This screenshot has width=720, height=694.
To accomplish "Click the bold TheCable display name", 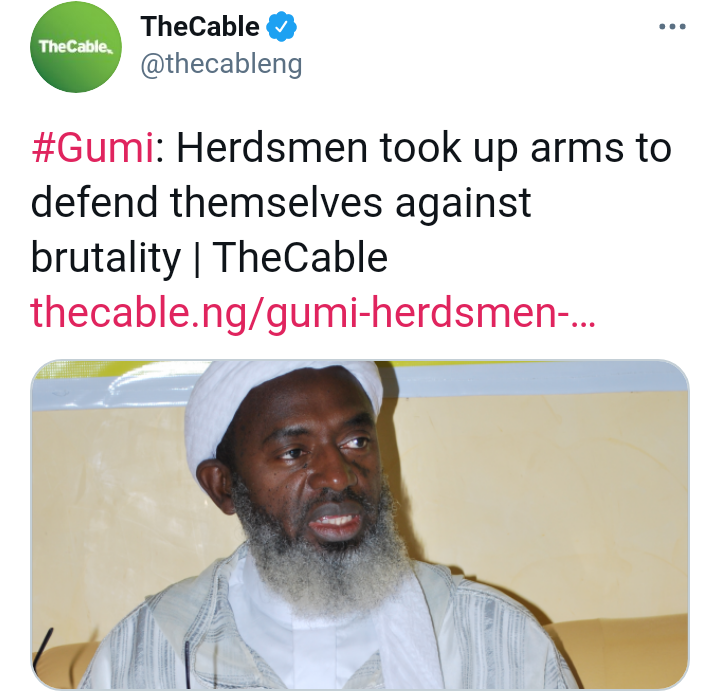I will tap(200, 27).
